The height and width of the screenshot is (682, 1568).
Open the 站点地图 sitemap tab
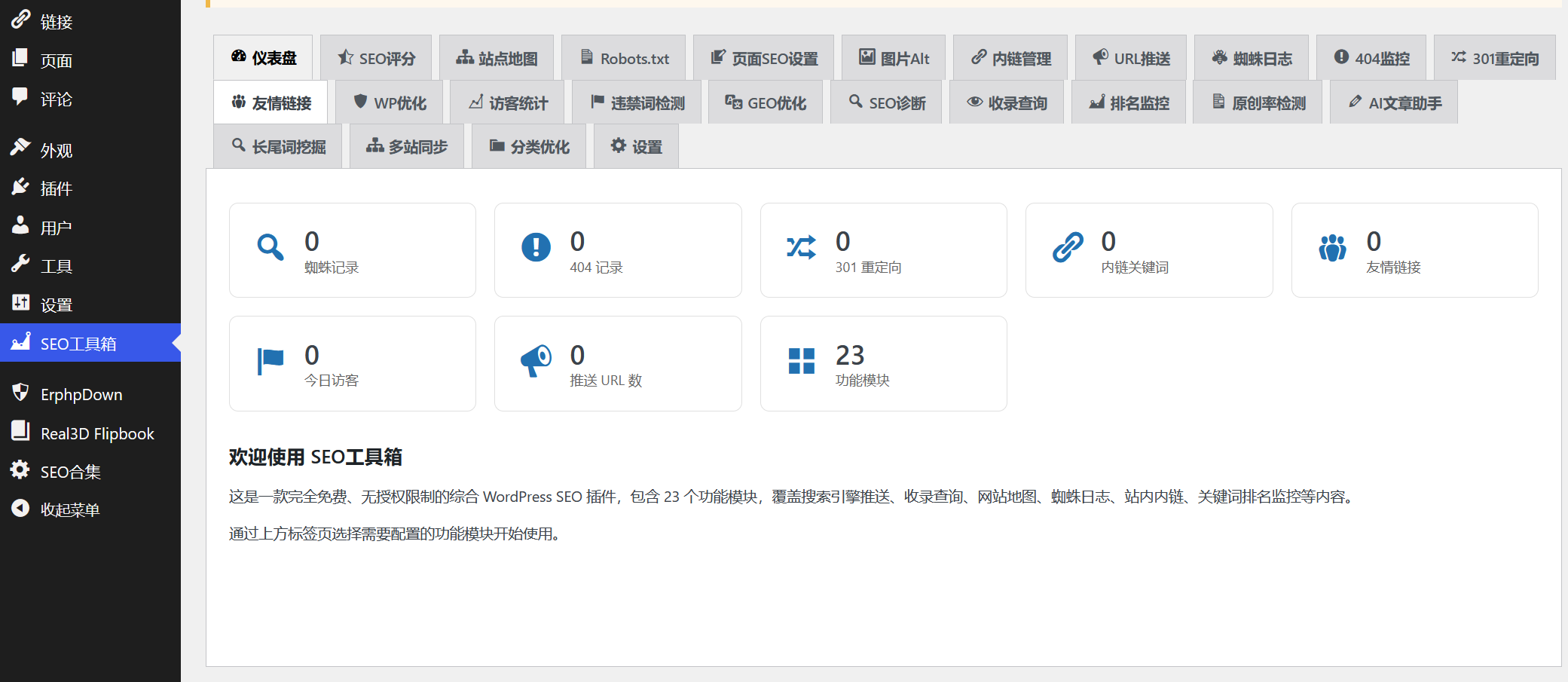[x=497, y=57]
